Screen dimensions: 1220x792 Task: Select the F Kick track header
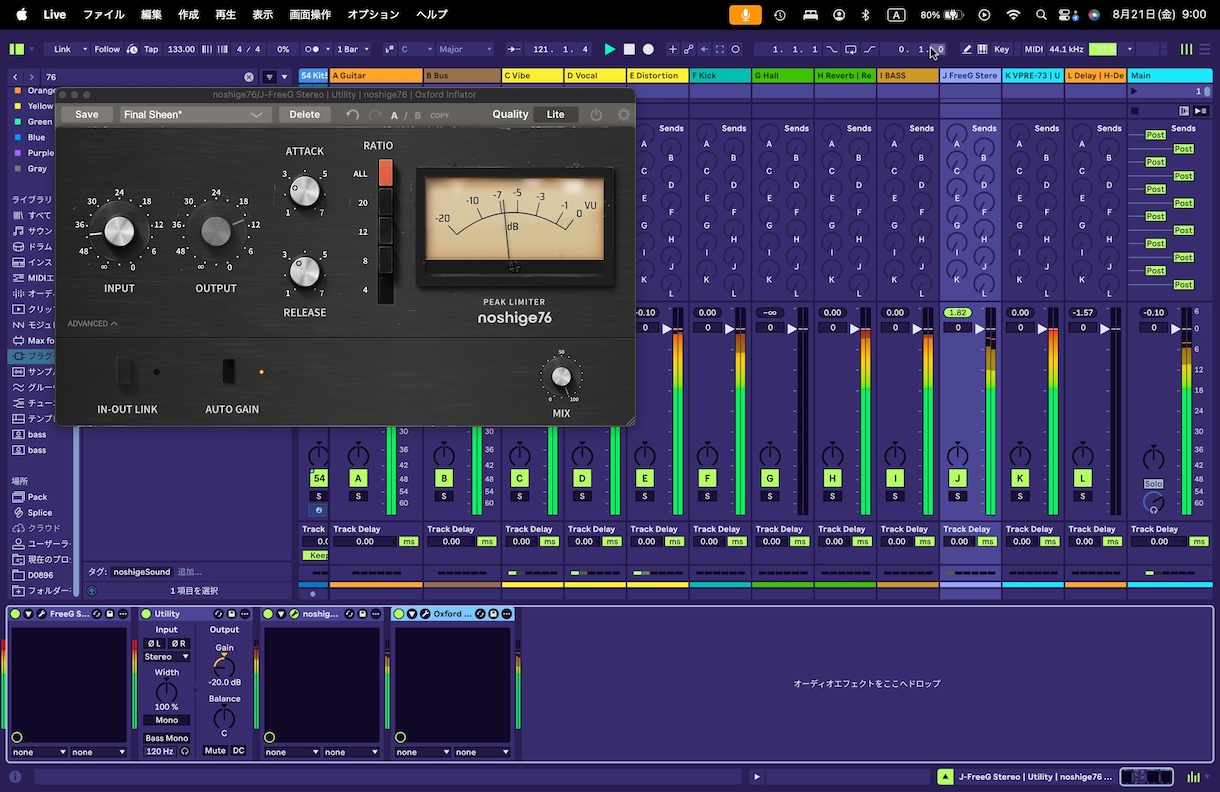720,76
